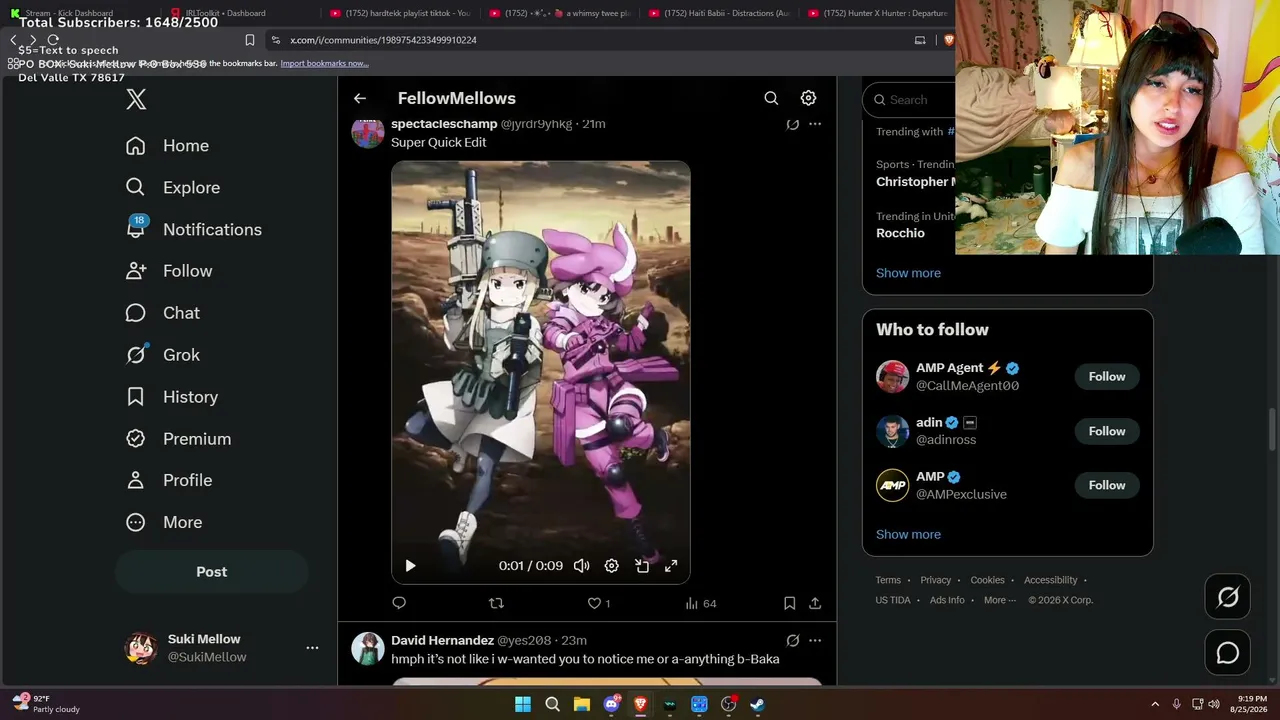Open the floating chat messages button

coord(1228,653)
